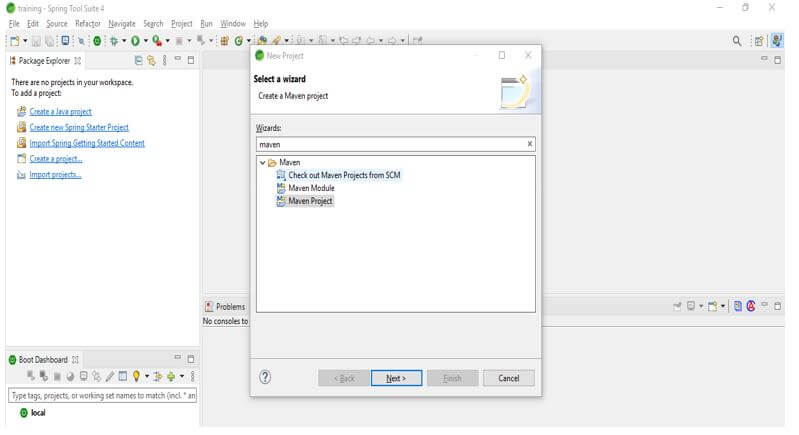Click the Save toolbar icon

[x=36, y=41]
